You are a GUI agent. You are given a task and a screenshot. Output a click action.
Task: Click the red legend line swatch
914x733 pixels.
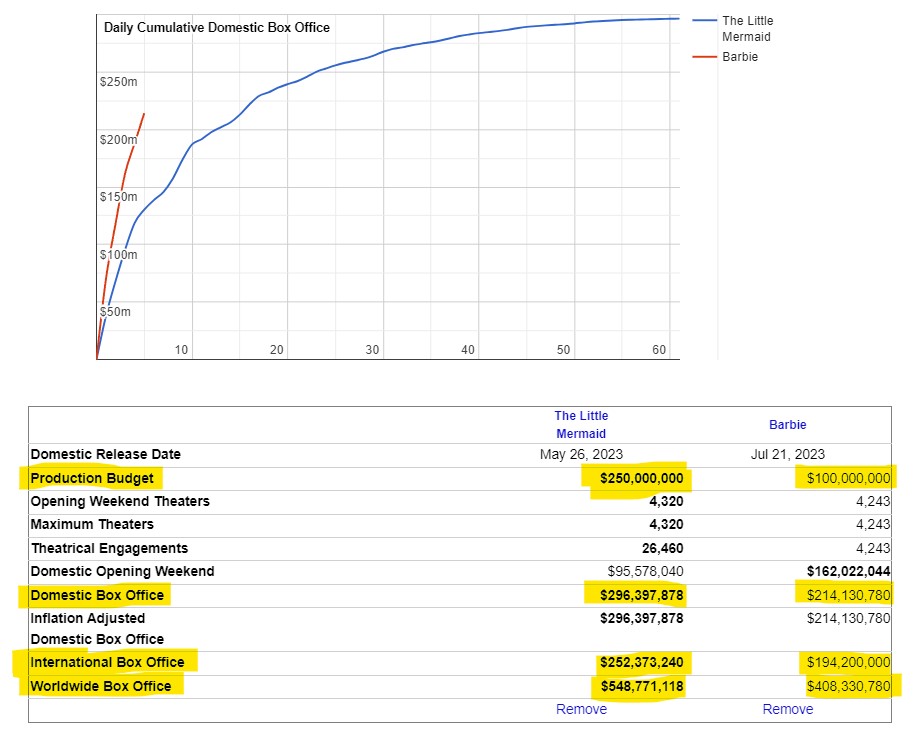(x=704, y=57)
